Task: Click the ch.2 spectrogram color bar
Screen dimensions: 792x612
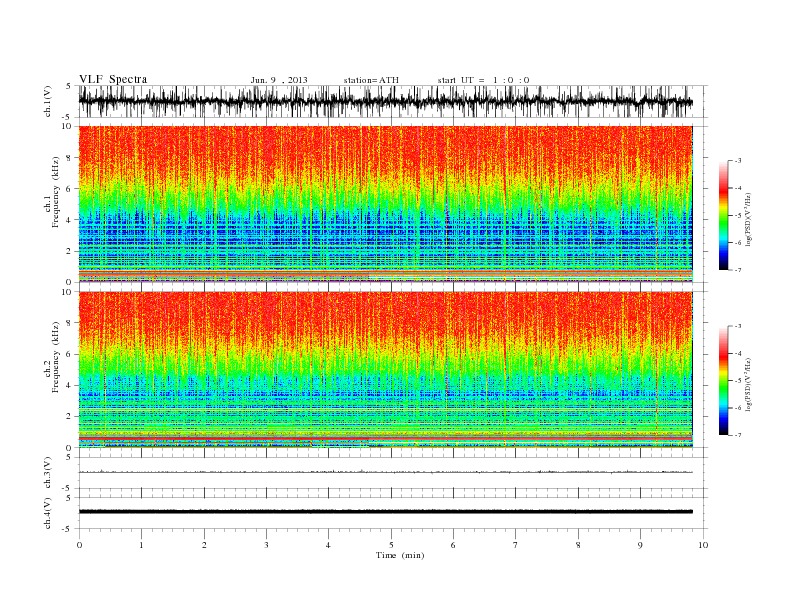Action: click(x=723, y=380)
